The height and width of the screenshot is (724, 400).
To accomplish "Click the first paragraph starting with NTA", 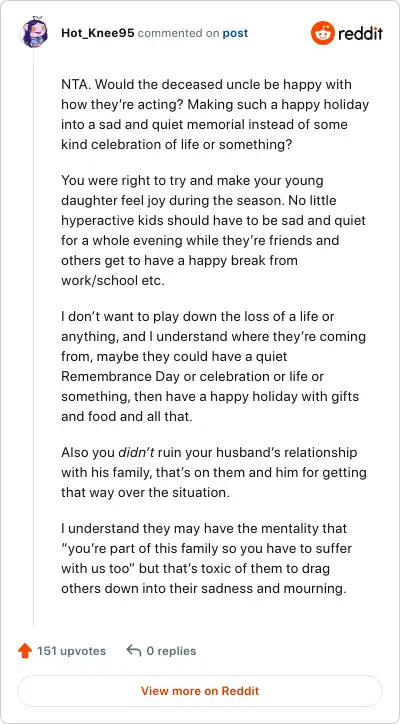I will click(x=215, y=115).
